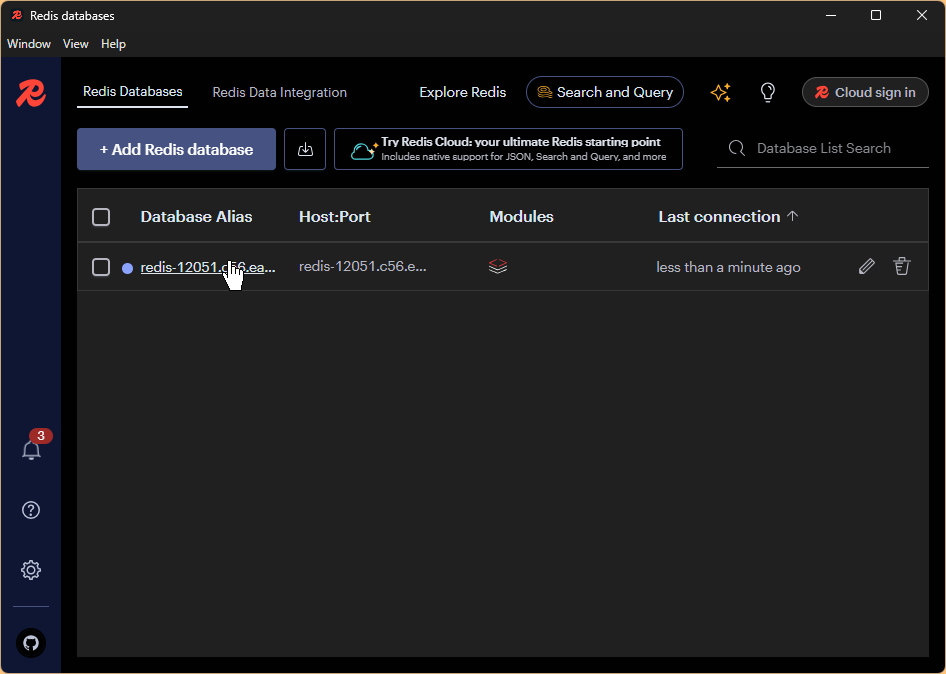This screenshot has height=674, width=946.
Task: Edit the redis-12051 database via pencil icon
Action: pyautogui.click(x=866, y=266)
